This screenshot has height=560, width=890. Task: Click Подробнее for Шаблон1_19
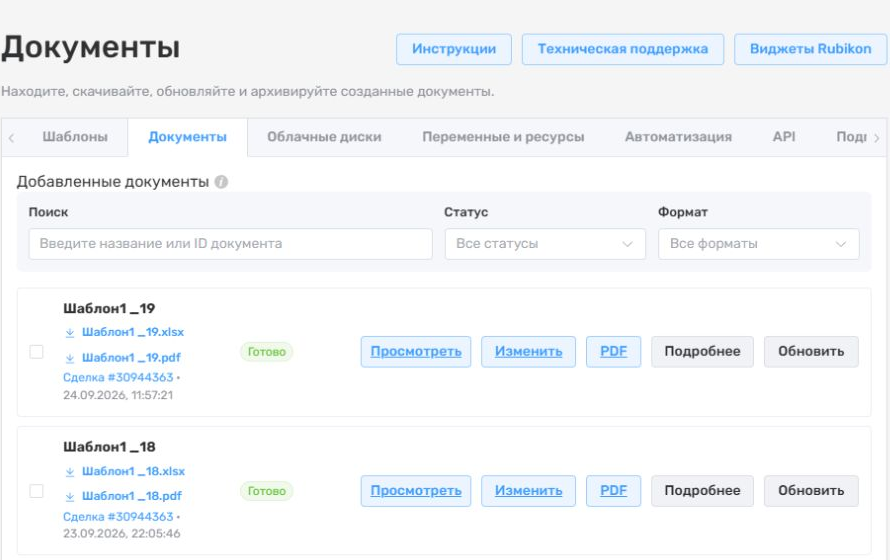[702, 352]
